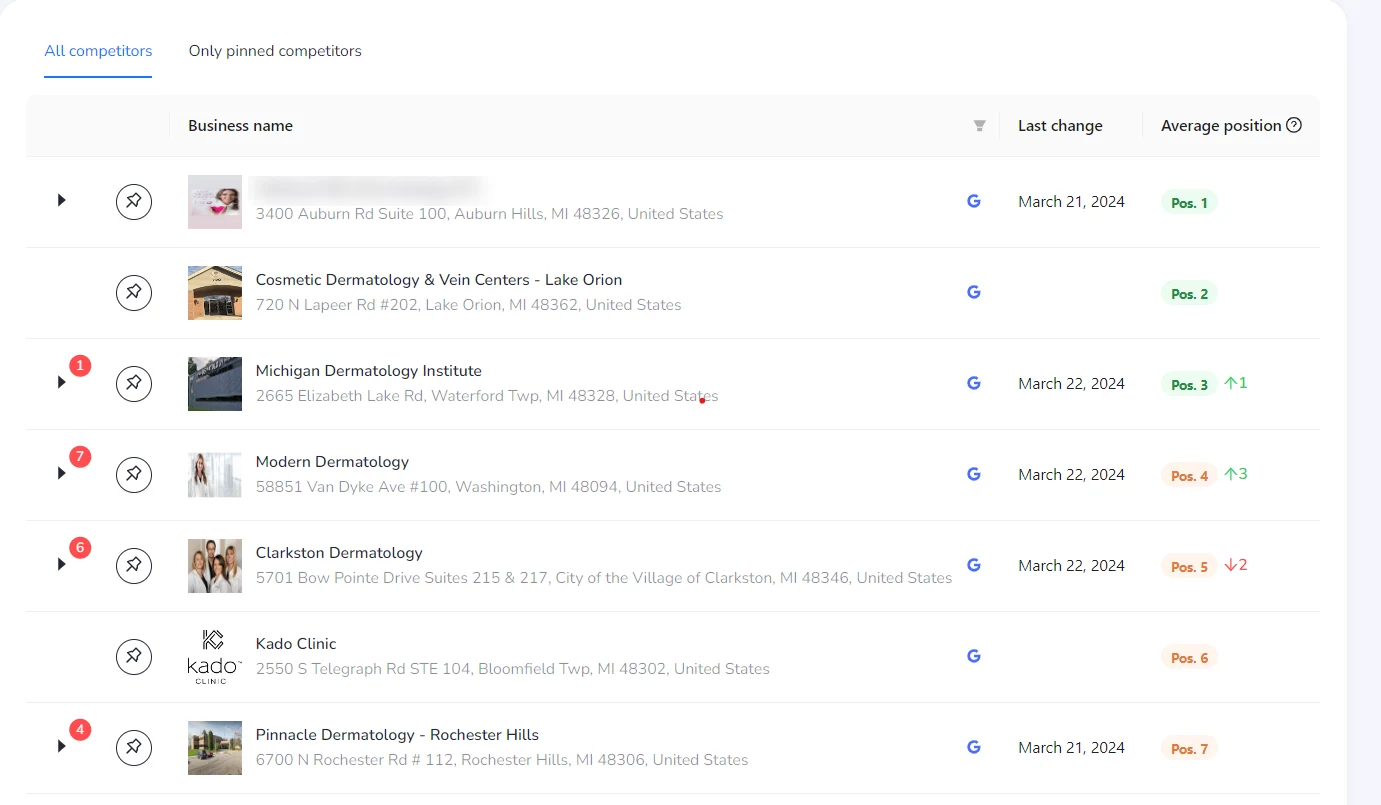Switch to Only pinned competitors tab

click(275, 51)
